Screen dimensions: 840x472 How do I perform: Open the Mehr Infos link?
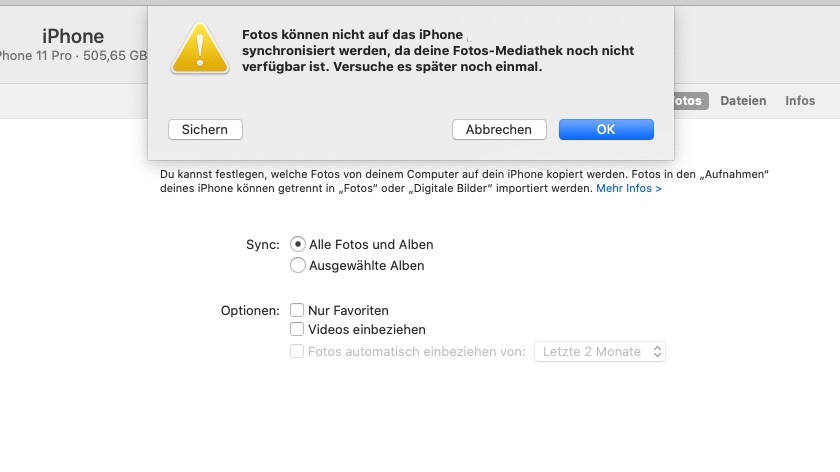[629, 188]
